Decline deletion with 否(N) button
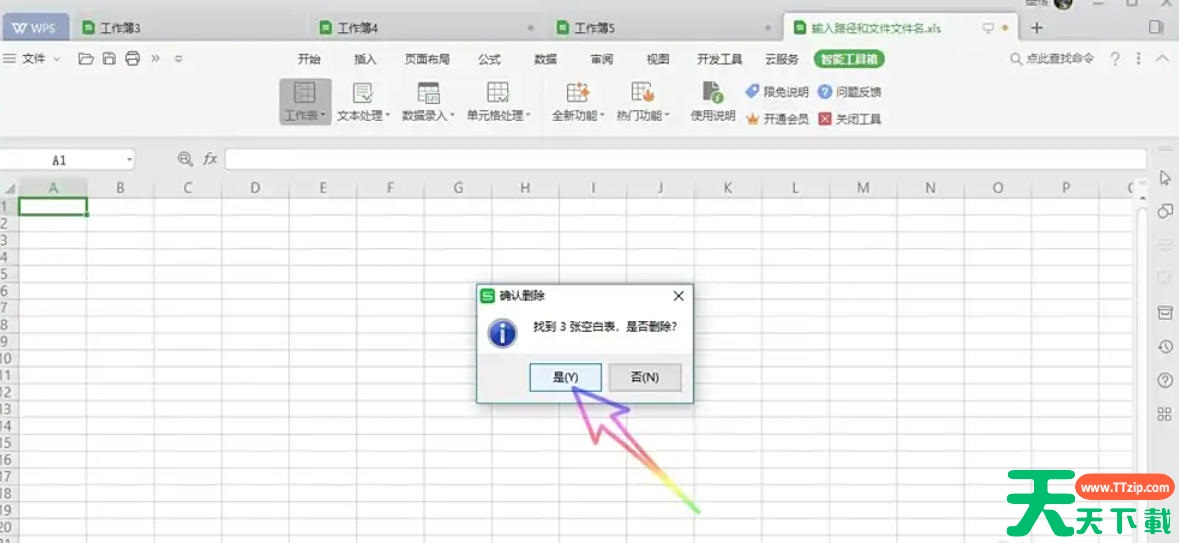The height and width of the screenshot is (543, 1179). tap(644, 378)
